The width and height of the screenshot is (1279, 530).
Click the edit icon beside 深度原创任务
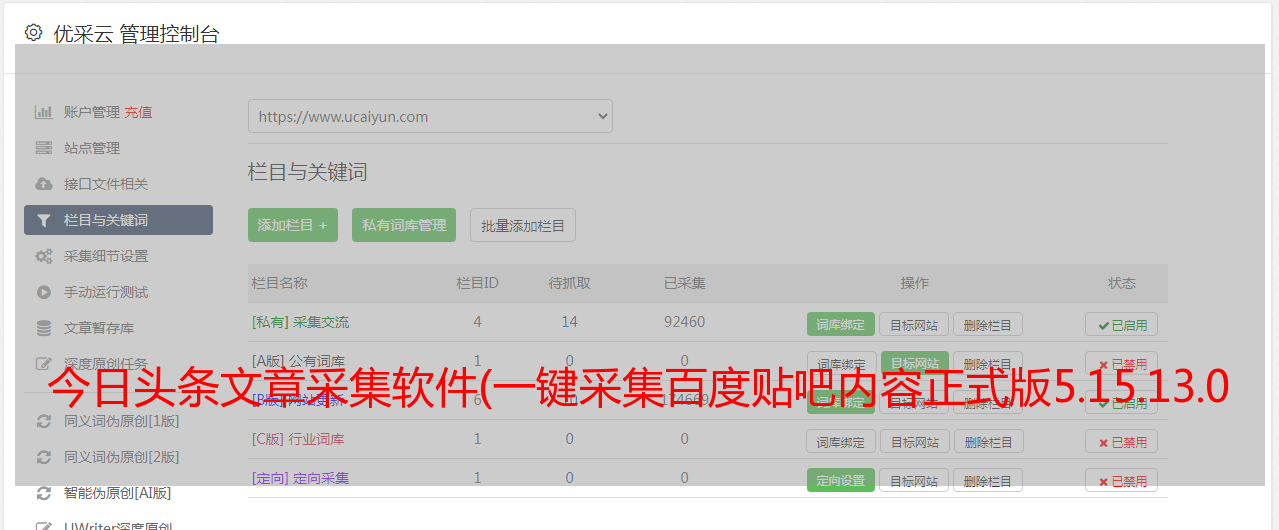click(43, 364)
